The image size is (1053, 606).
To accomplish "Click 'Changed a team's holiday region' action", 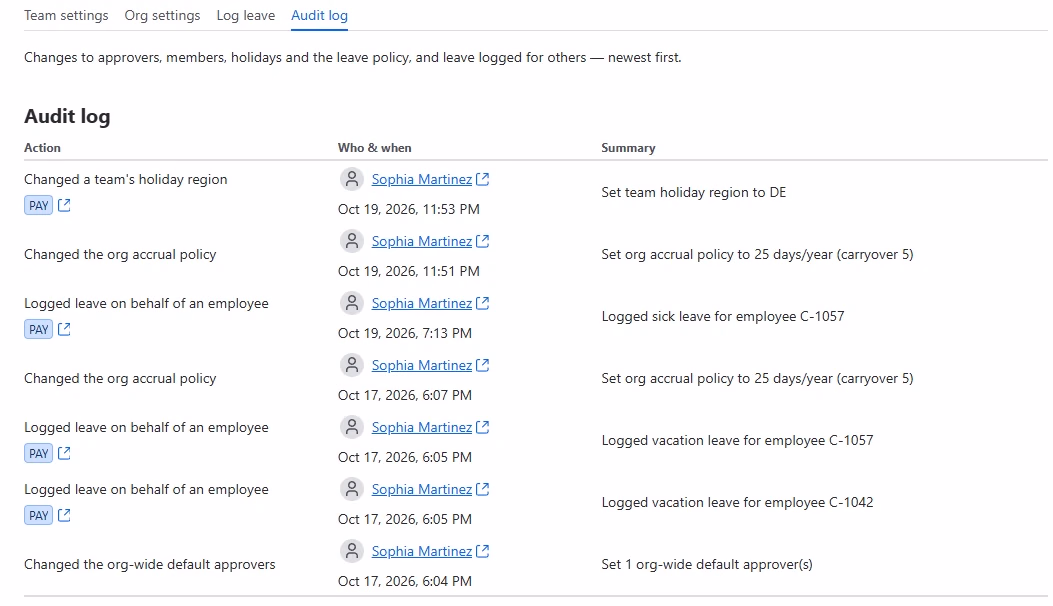I will (x=126, y=179).
